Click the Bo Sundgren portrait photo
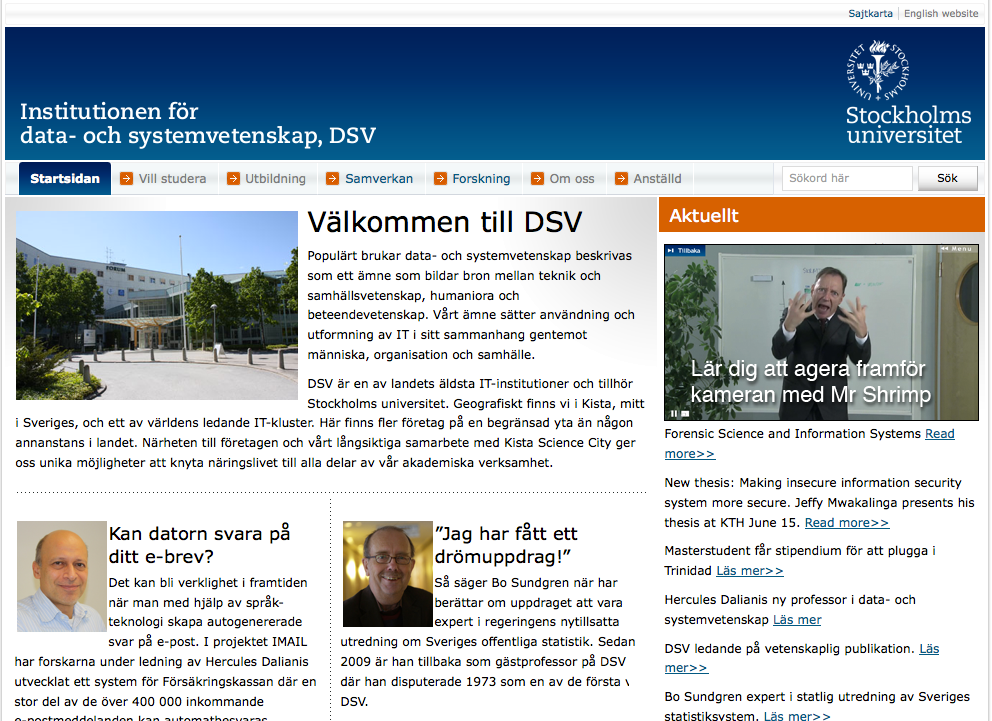The height and width of the screenshot is (721, 992). tap(387, 574)
